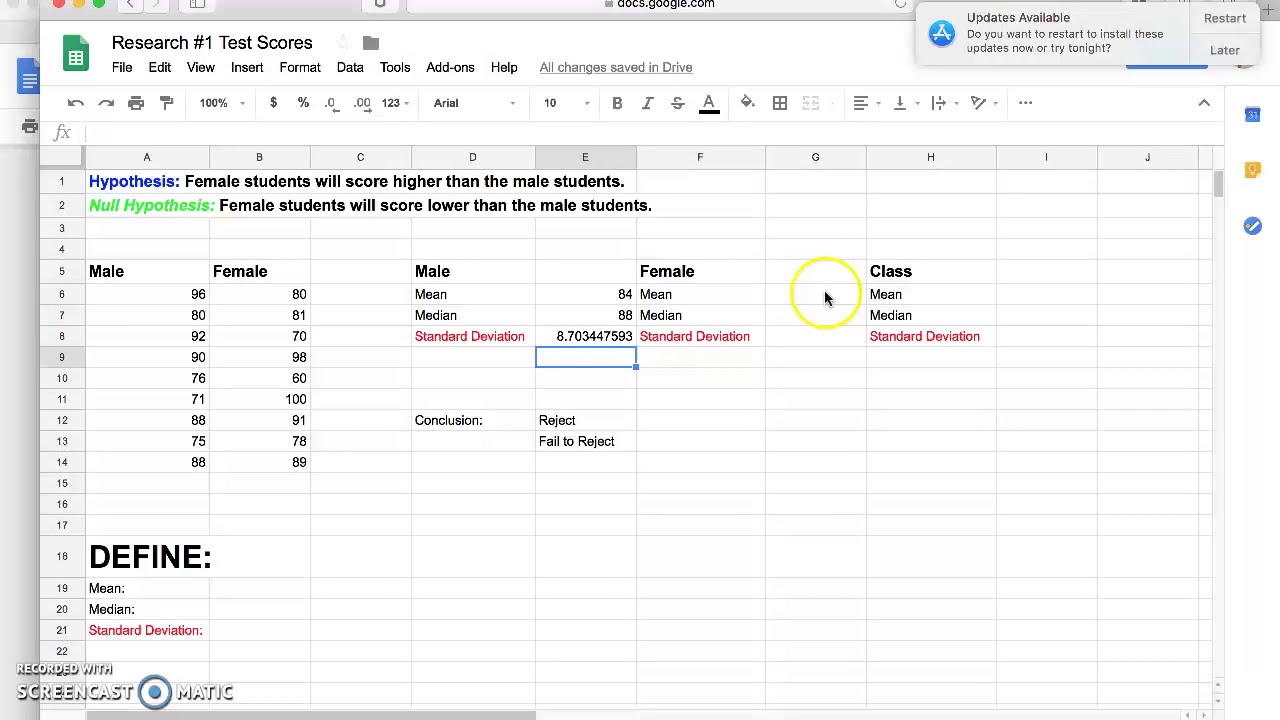The image size is (1280, 720).
Task: Open the Format menu
Action: [x=300, y=67]
